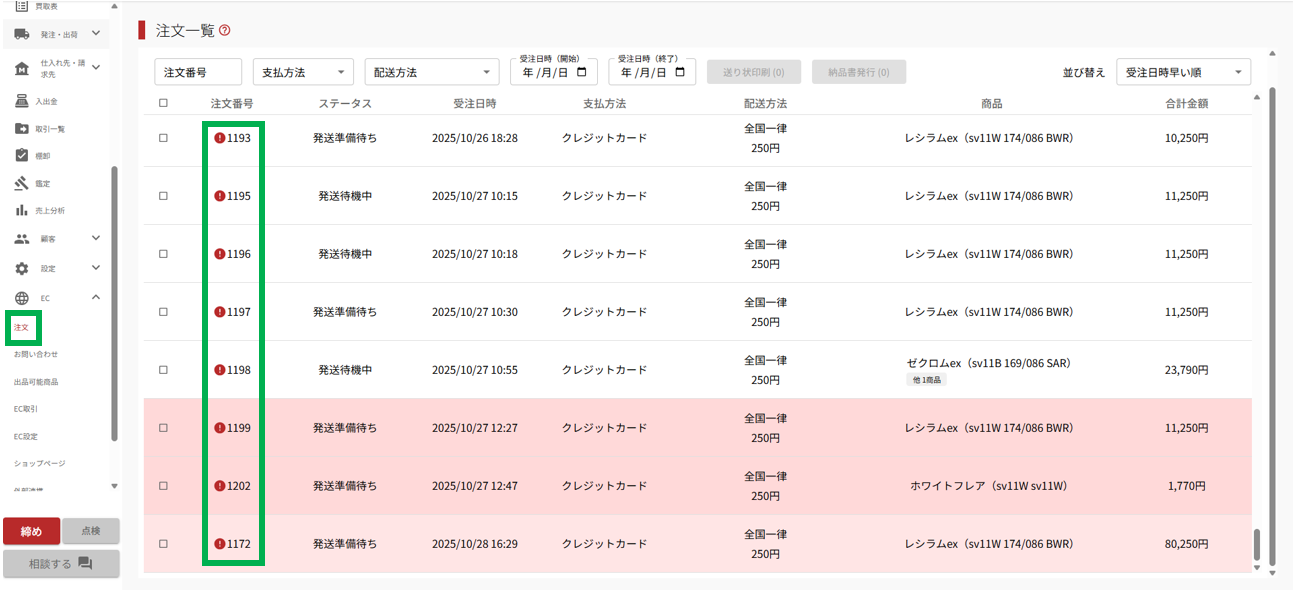This screenshot has height=590, width=1293.
Task: Click the help icon beside 注文一覧
Action: (x=225, y=31)
